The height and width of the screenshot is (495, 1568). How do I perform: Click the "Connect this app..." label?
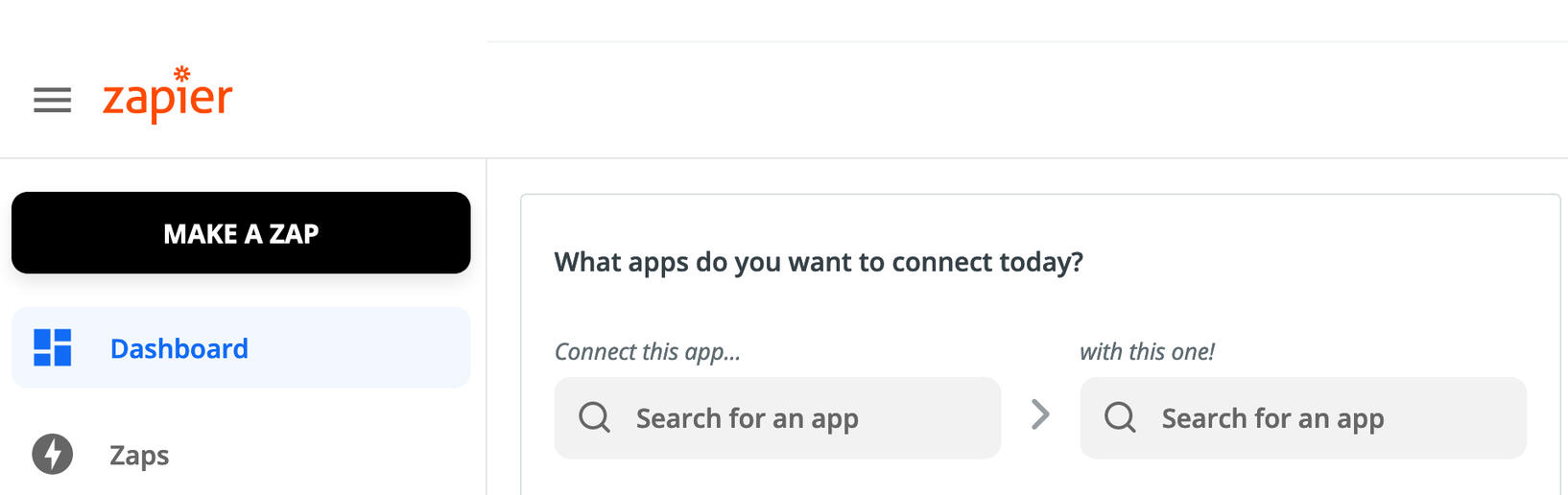[x=647, y=352]
